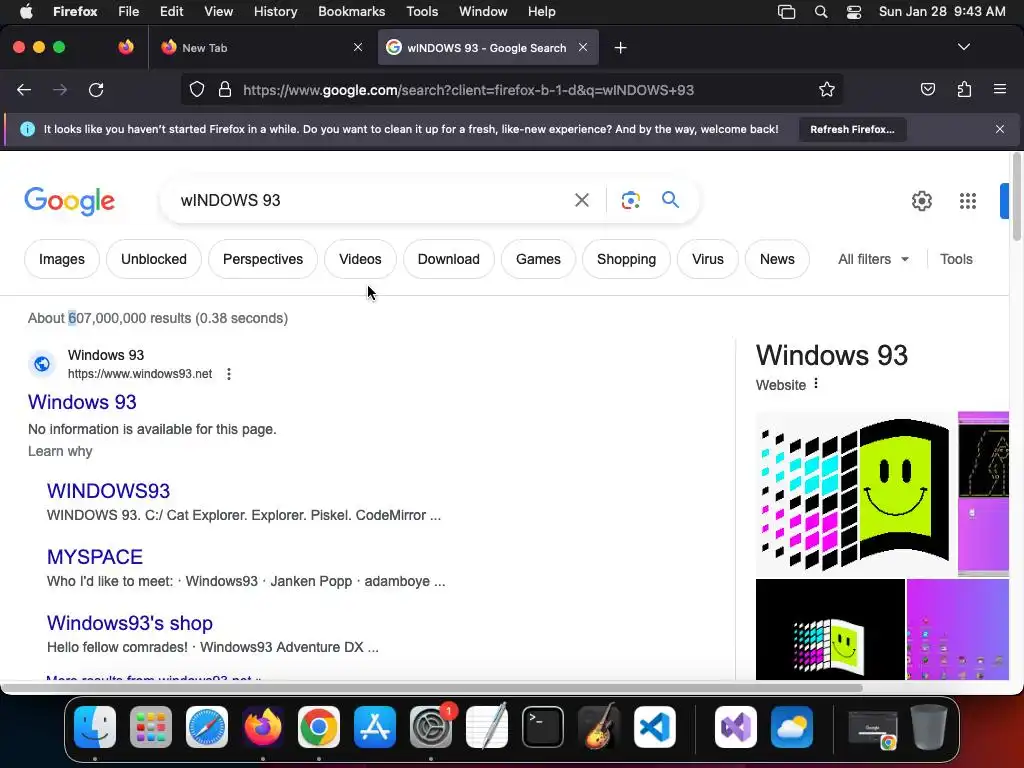Launch Visual Studio Code from the Dock

coord(654,727)
